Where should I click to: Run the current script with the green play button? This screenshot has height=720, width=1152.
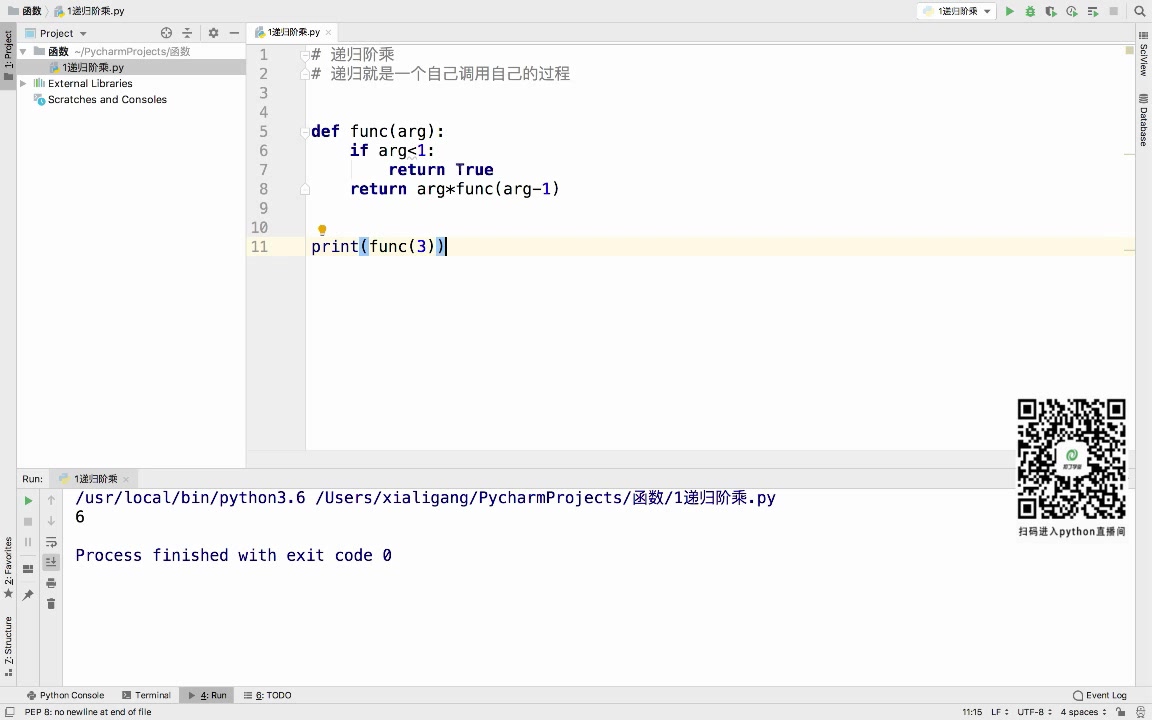1010,10
